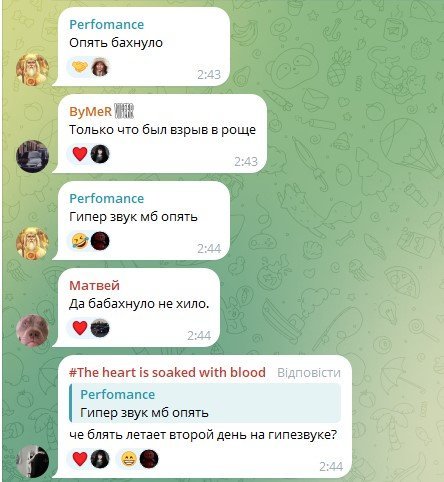This screenshot has width=444, height=482.
Task: Click the grinning emoji reaction on last message
Action: tap(129, 459)
